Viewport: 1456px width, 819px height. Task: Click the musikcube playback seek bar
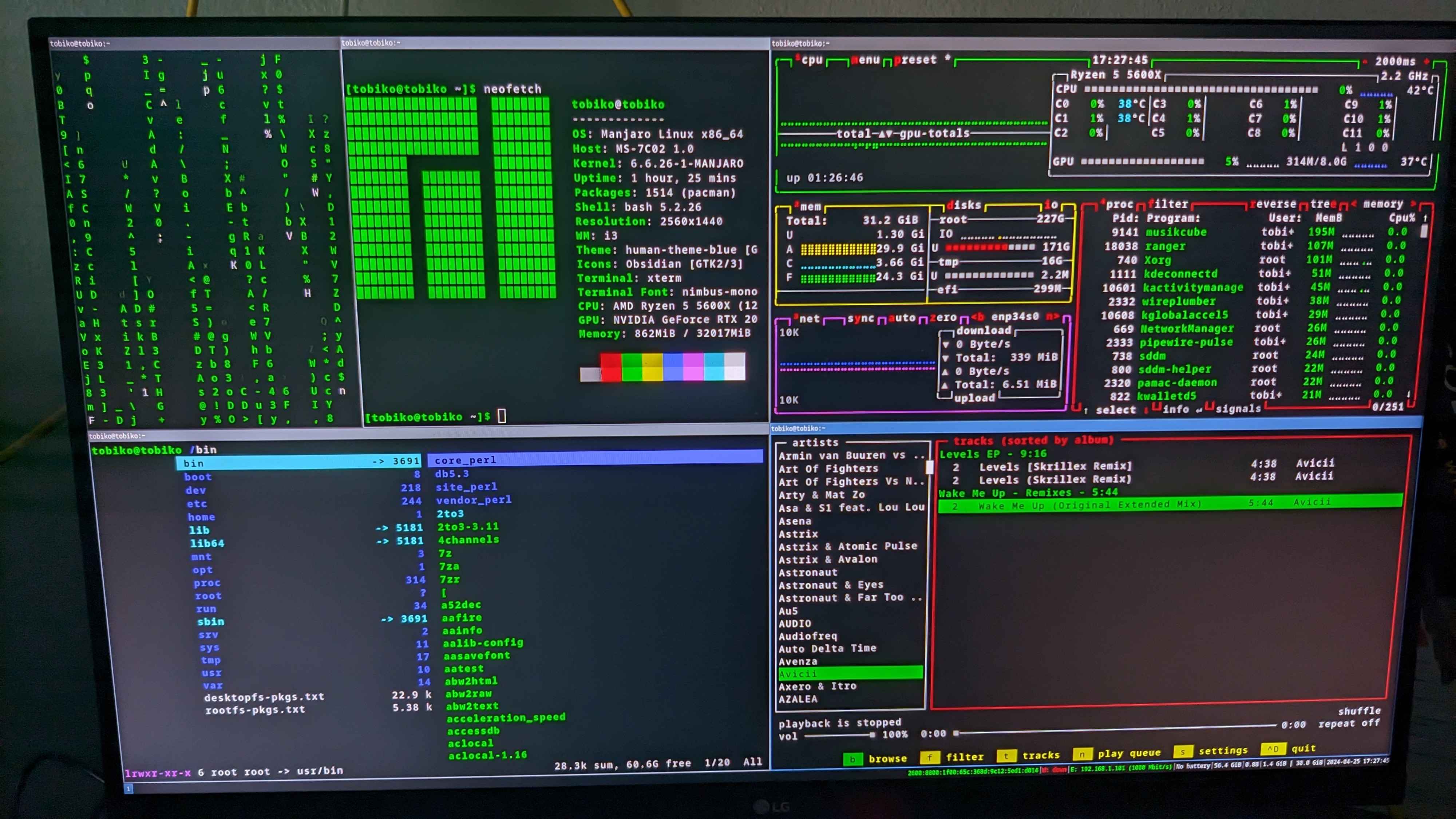click(1115, 729)
